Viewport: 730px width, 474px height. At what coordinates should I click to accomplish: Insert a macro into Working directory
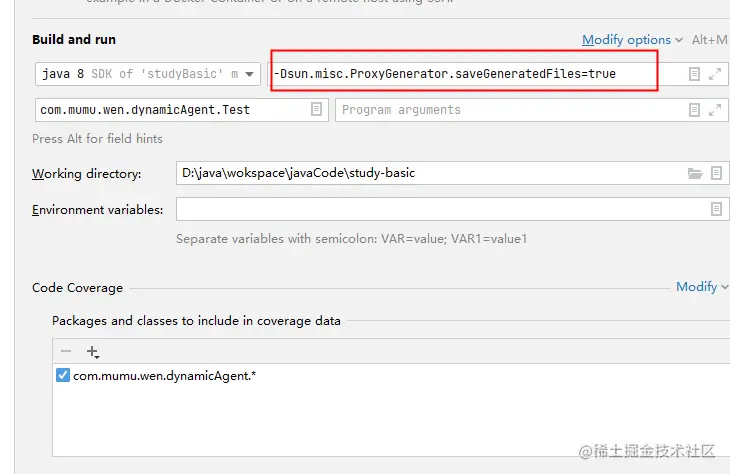(716, 173)
